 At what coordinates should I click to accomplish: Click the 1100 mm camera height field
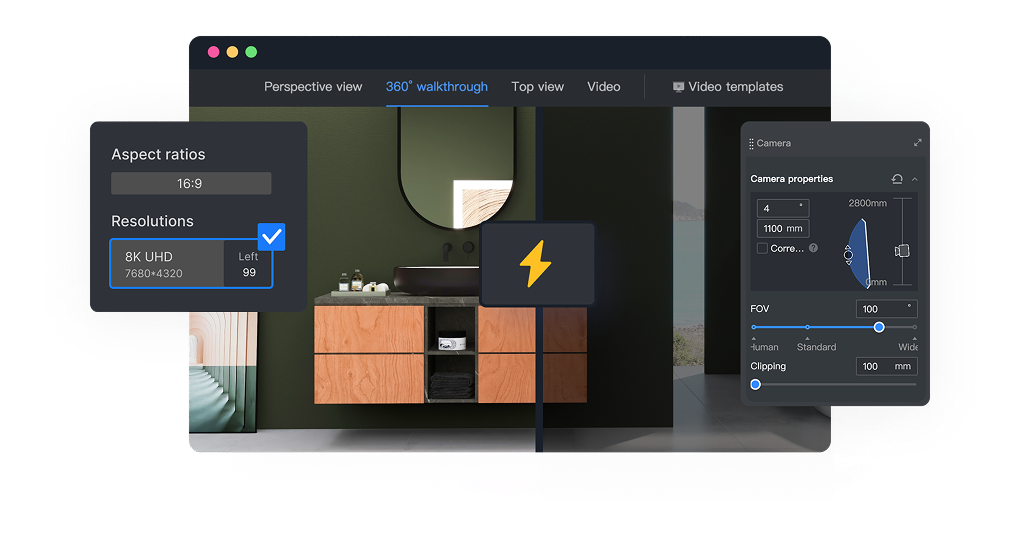(783, 228)
